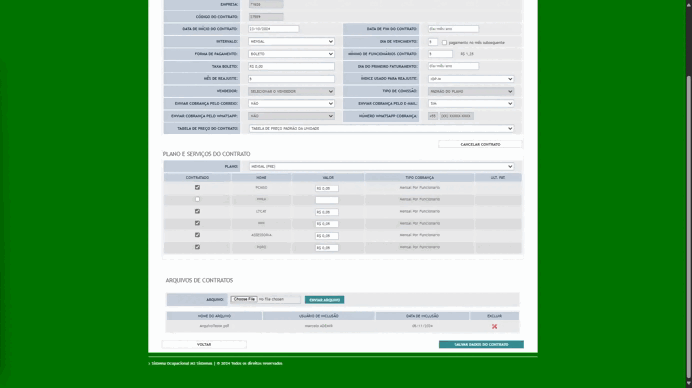Image resolution: width=692 pixels, height=388 pixels.
Task: Click the Enviar Arquivo button
Action: [x=324, y=300]
